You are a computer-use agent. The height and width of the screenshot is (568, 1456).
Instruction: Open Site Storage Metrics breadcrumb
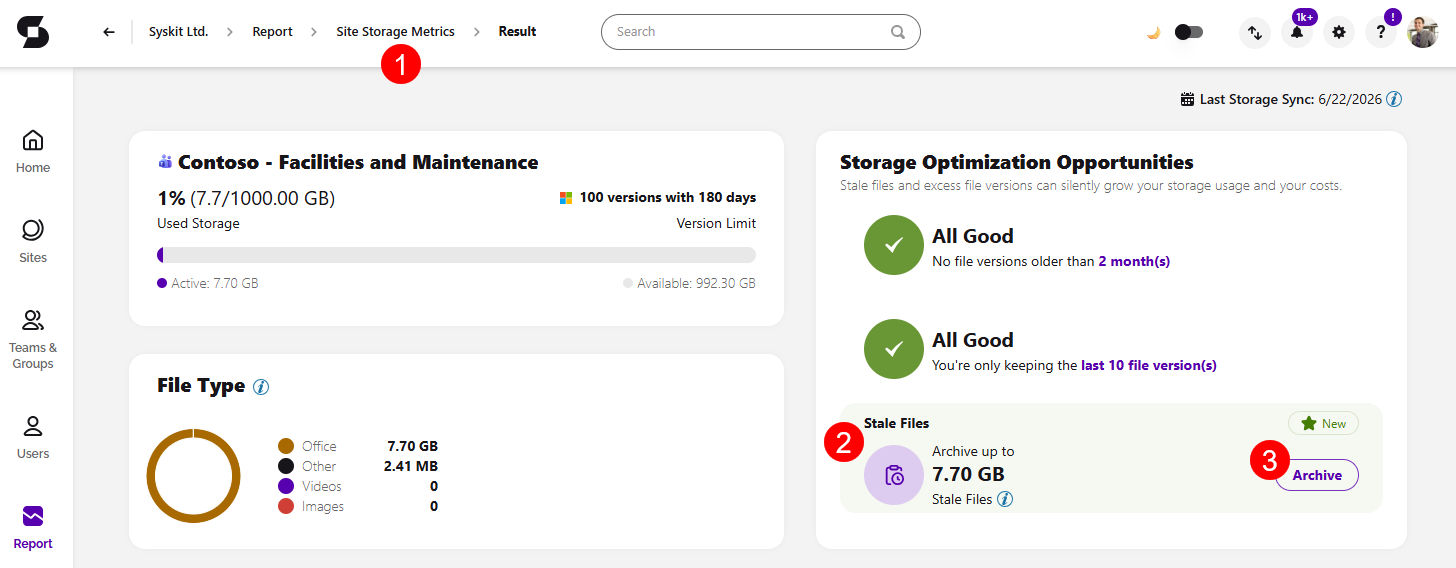coord(395,32)
